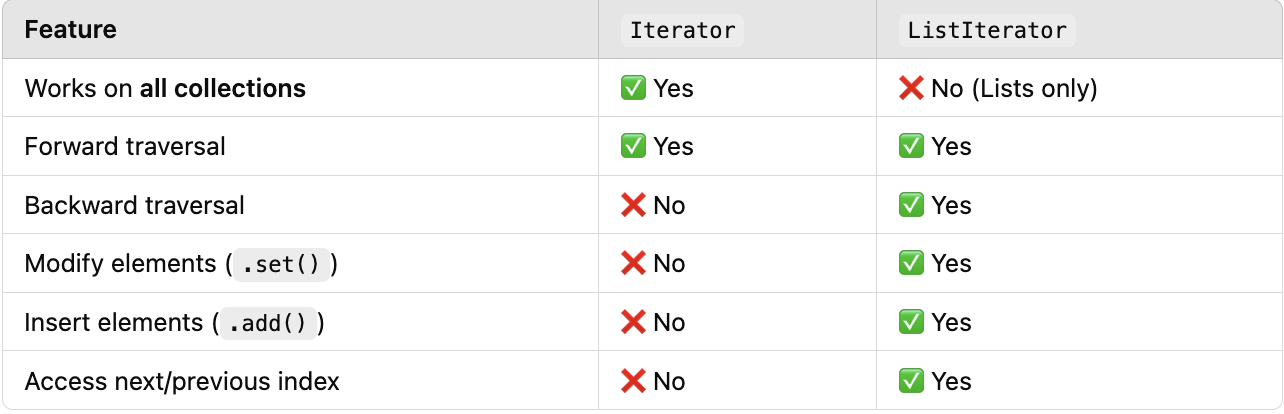The width and height of the screenshot is (1284, 414).
Task: Click the Access next/previous index text
Action: [x=181, y=381]
